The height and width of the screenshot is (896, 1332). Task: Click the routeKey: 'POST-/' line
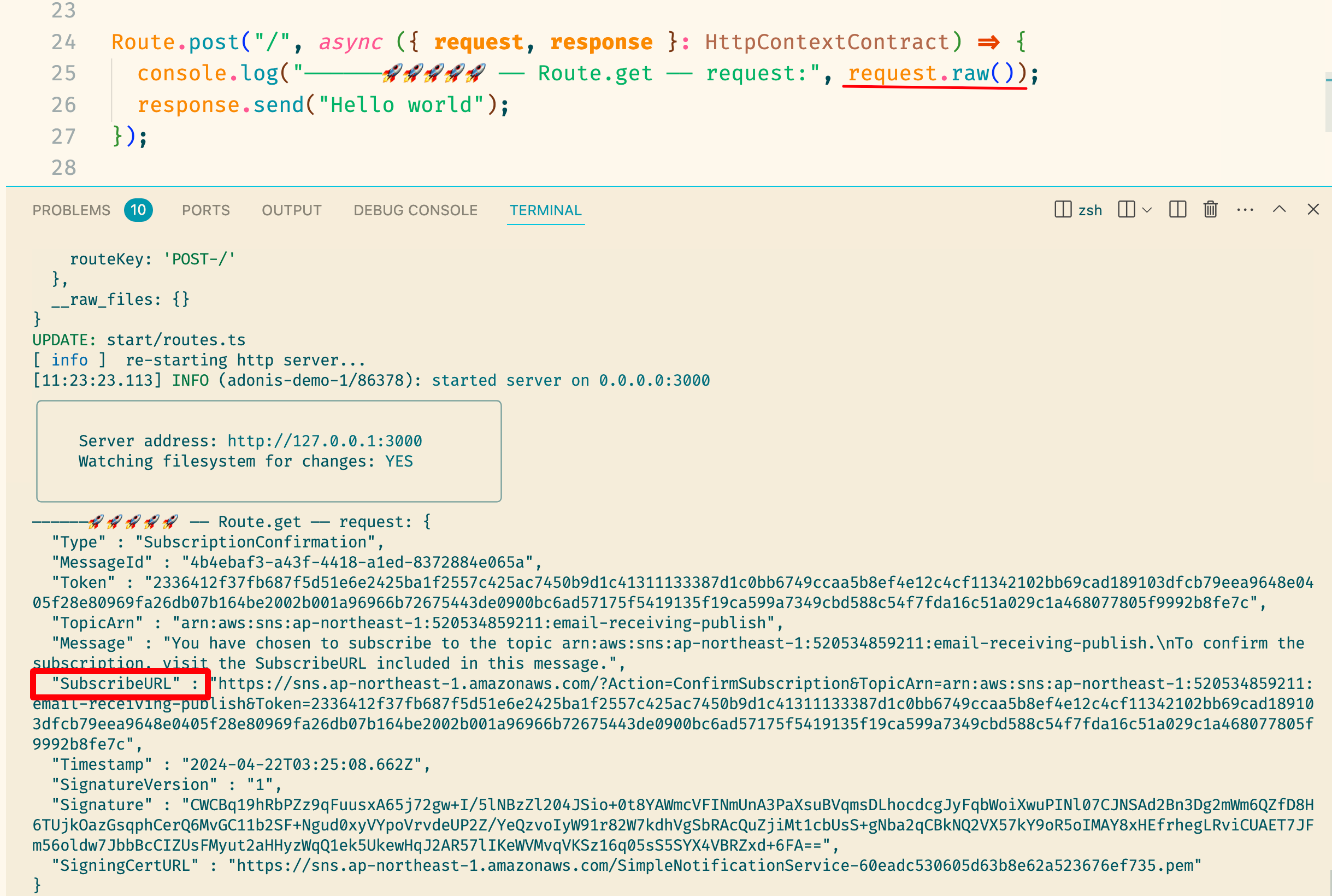pyautogui.click(x=152, y=260)
